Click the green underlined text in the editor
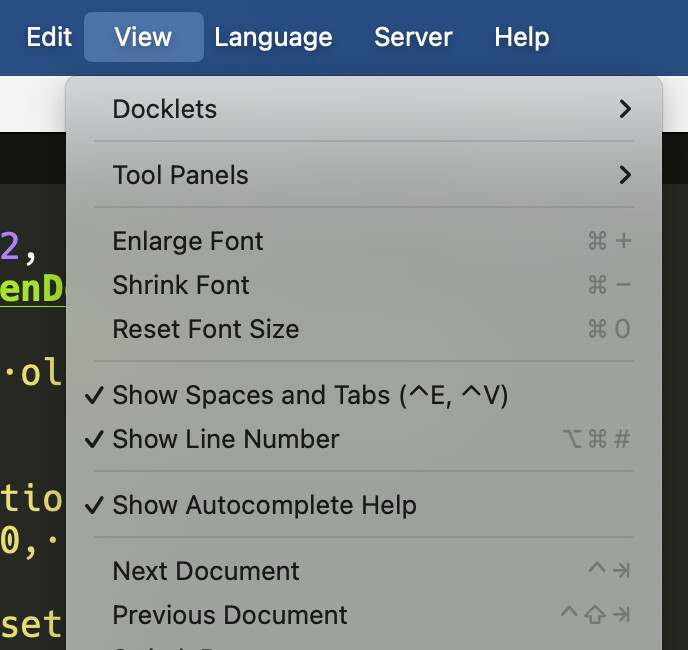This screenshot has width=688, height=650. [x=32, y=289]
